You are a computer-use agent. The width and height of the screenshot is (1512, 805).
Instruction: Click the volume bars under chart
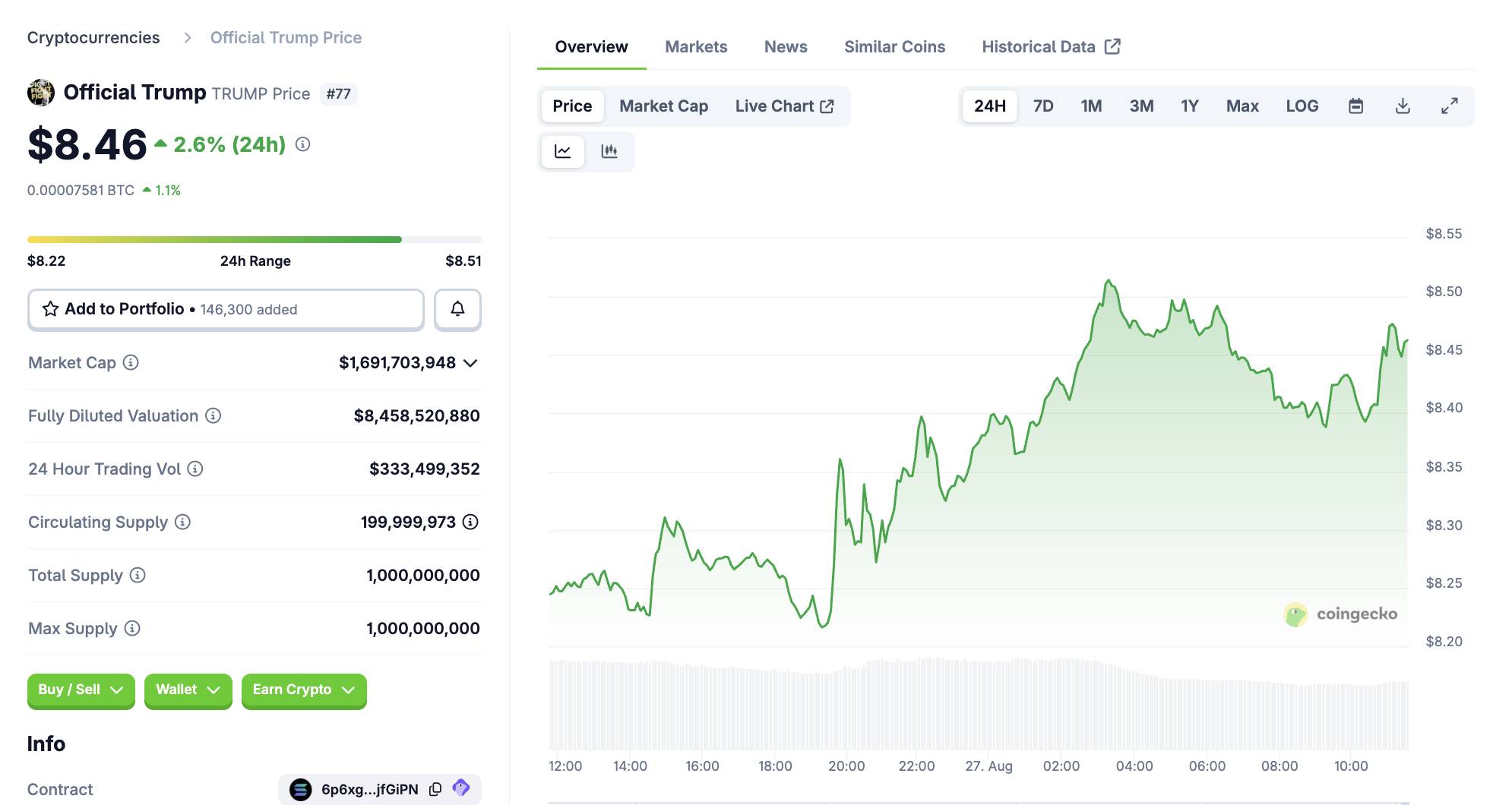(979, 704)
